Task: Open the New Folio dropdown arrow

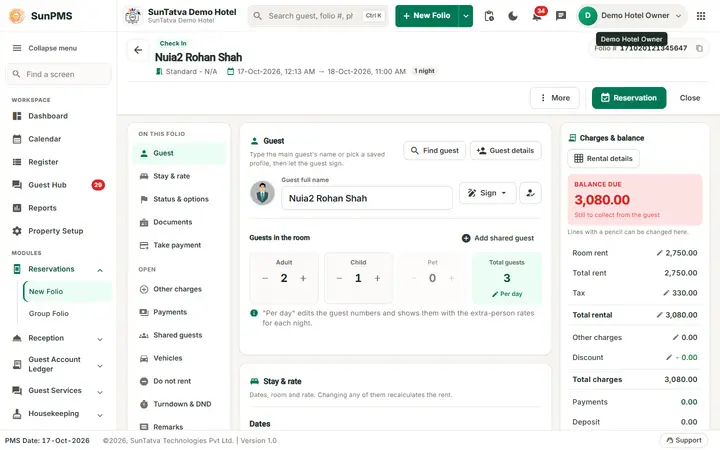Action: click(x=466, y=16)
